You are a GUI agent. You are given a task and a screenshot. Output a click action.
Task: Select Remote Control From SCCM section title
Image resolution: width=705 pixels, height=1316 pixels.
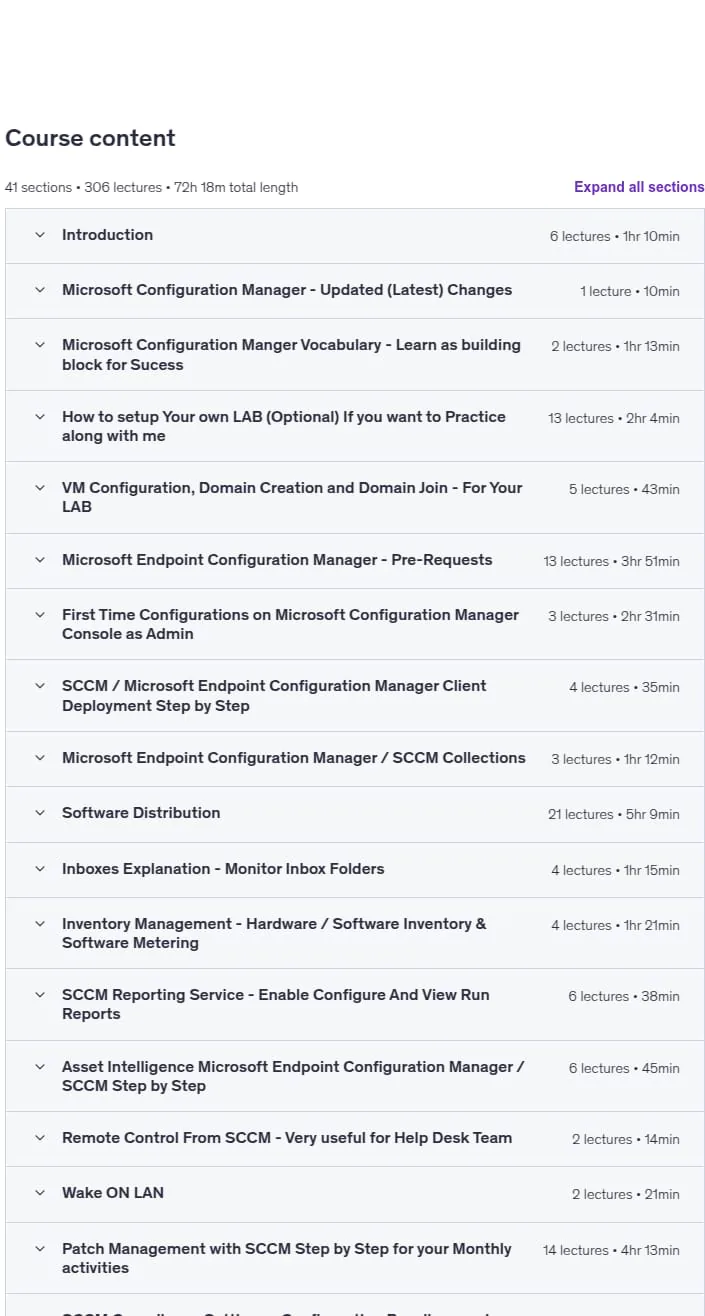tap(287, 1138)
